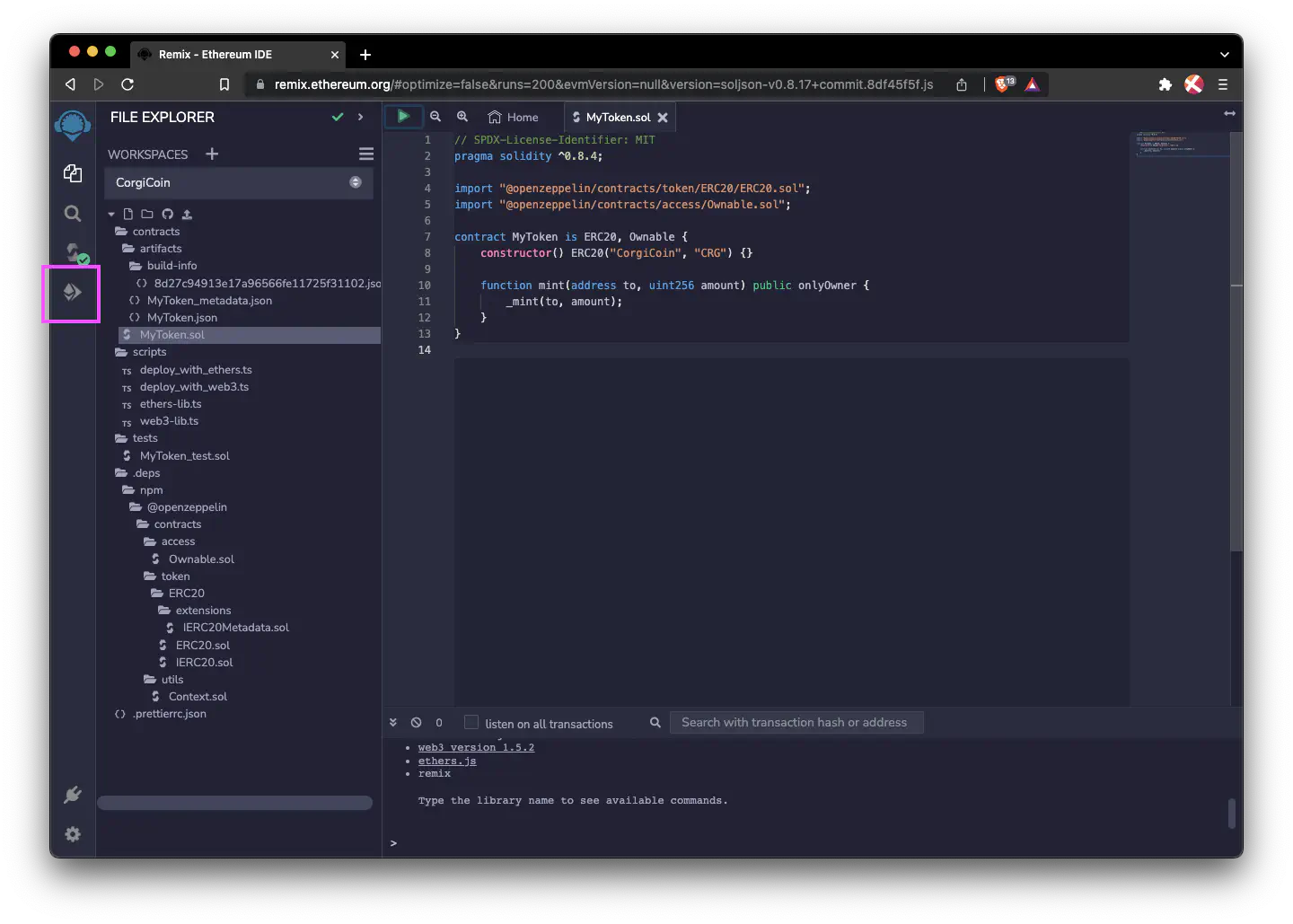Open Deploy & run transactions sidebar icon
This screenshot has width=1293, height=924.
pyautogui.click(x=72, y=292)
